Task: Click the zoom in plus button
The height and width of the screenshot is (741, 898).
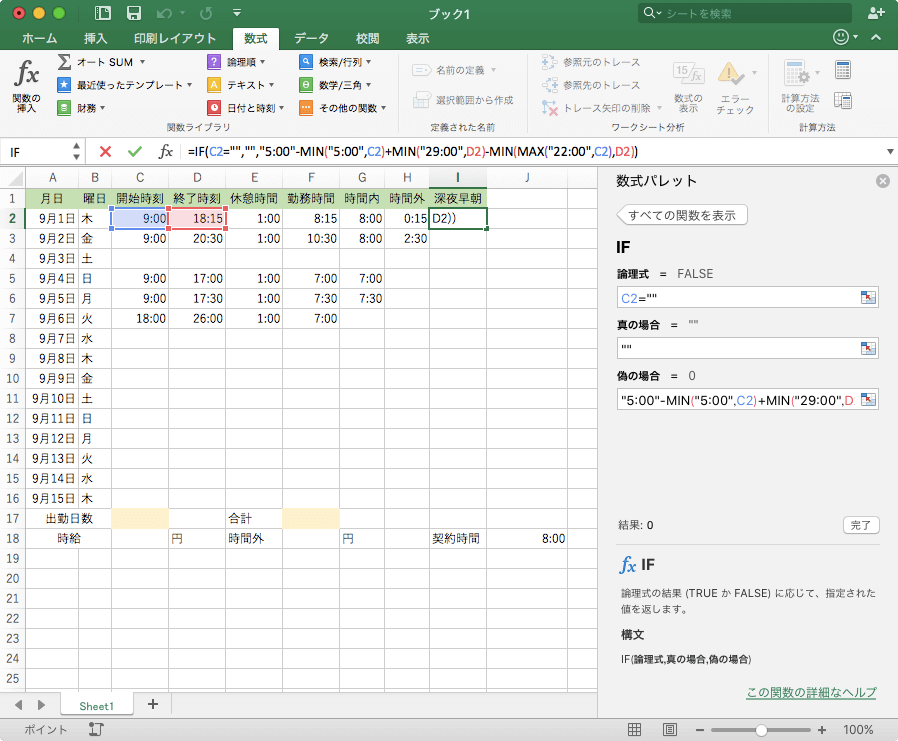Action: [822, 730]
